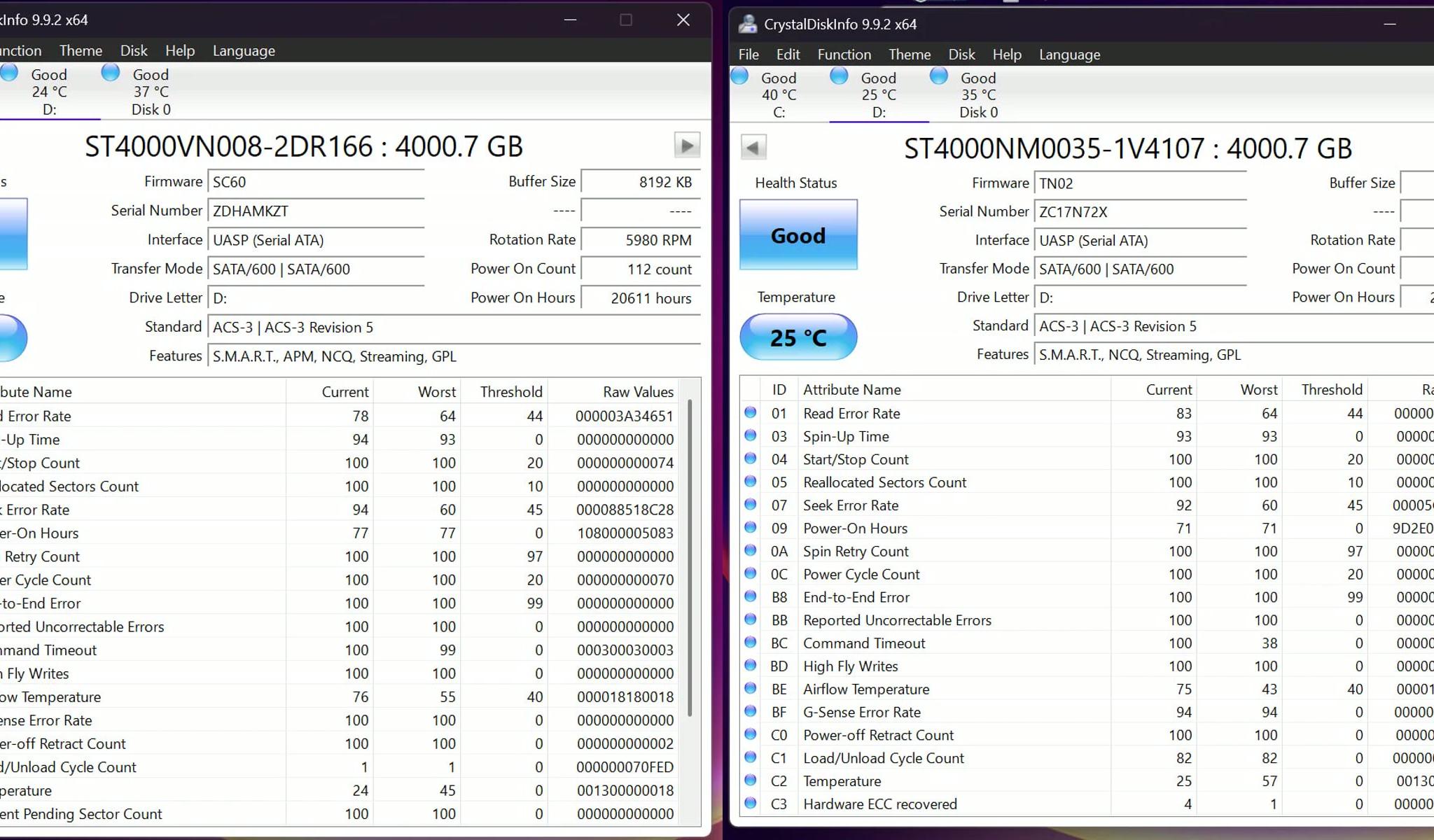Click status orb for Seek Error Rate row
This screenshot has width=1434, height=840.
coord(751,504)
